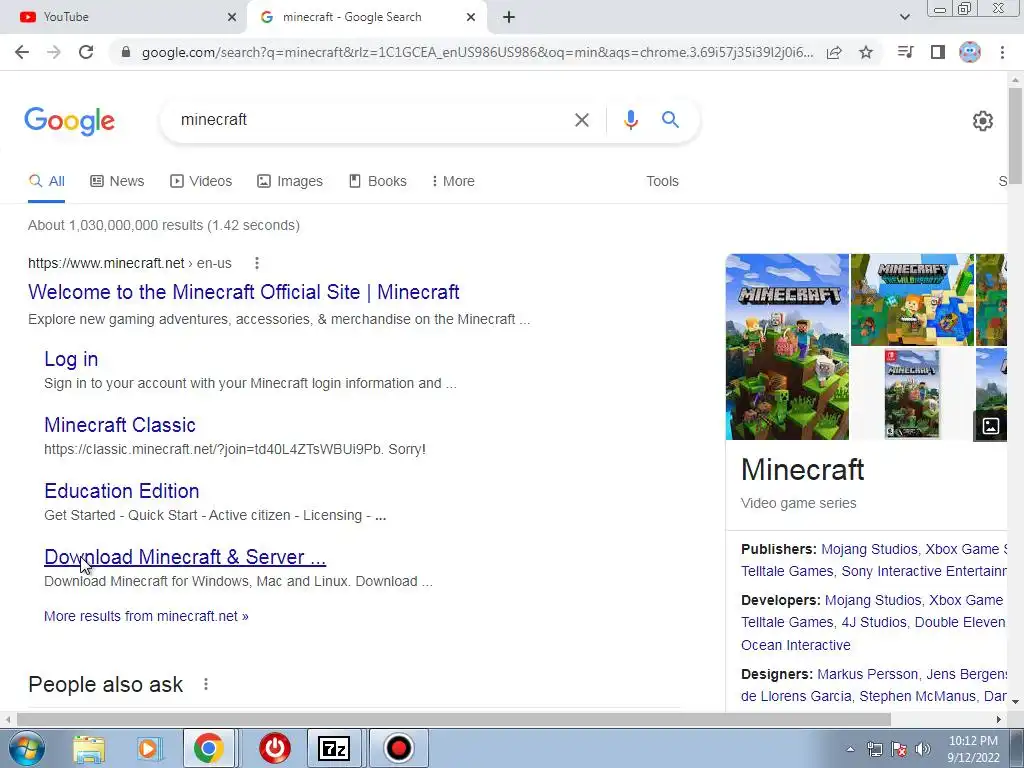
Task: Click More results from minecraft.net
Action: [x=146, y=616]
